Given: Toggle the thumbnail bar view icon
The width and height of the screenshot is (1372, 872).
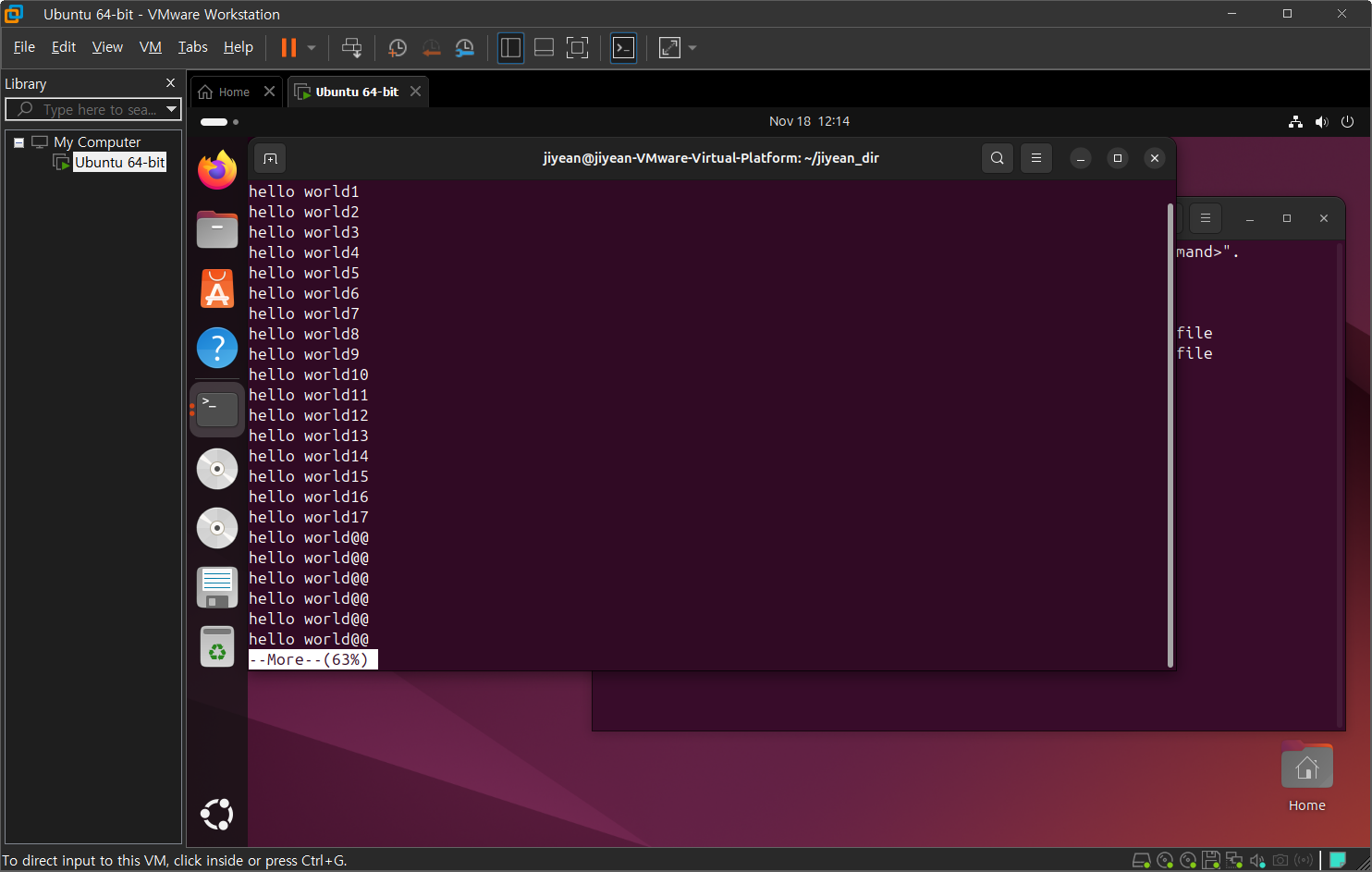Looking at the screenshot, I should [x=544, y=47].
